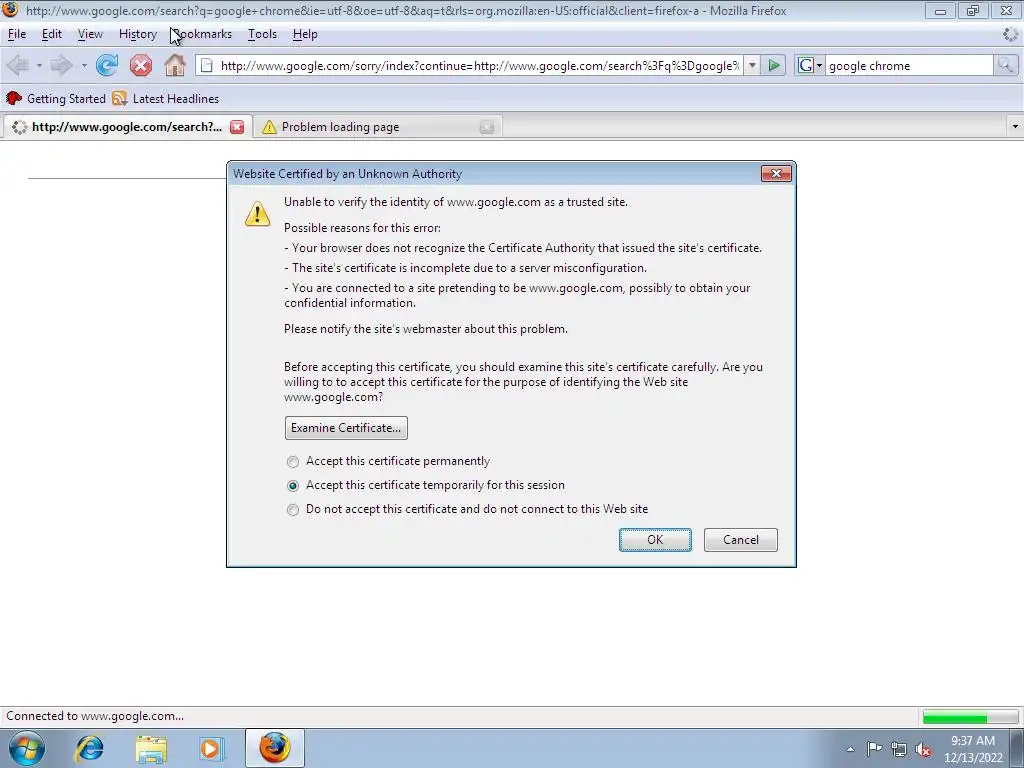Click the warning triangle icon in dialog
Image resolution: width=1024 pixels, height=768 pixels.
pyautogui.click(x=257, y=214)
